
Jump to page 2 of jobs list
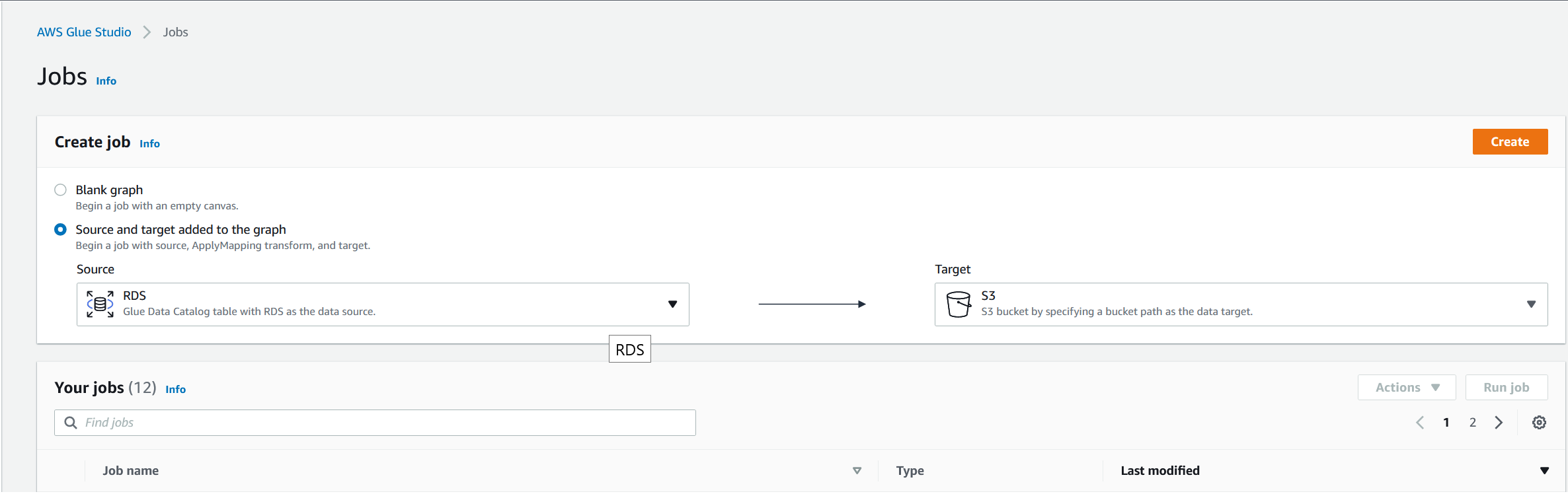1473,423
